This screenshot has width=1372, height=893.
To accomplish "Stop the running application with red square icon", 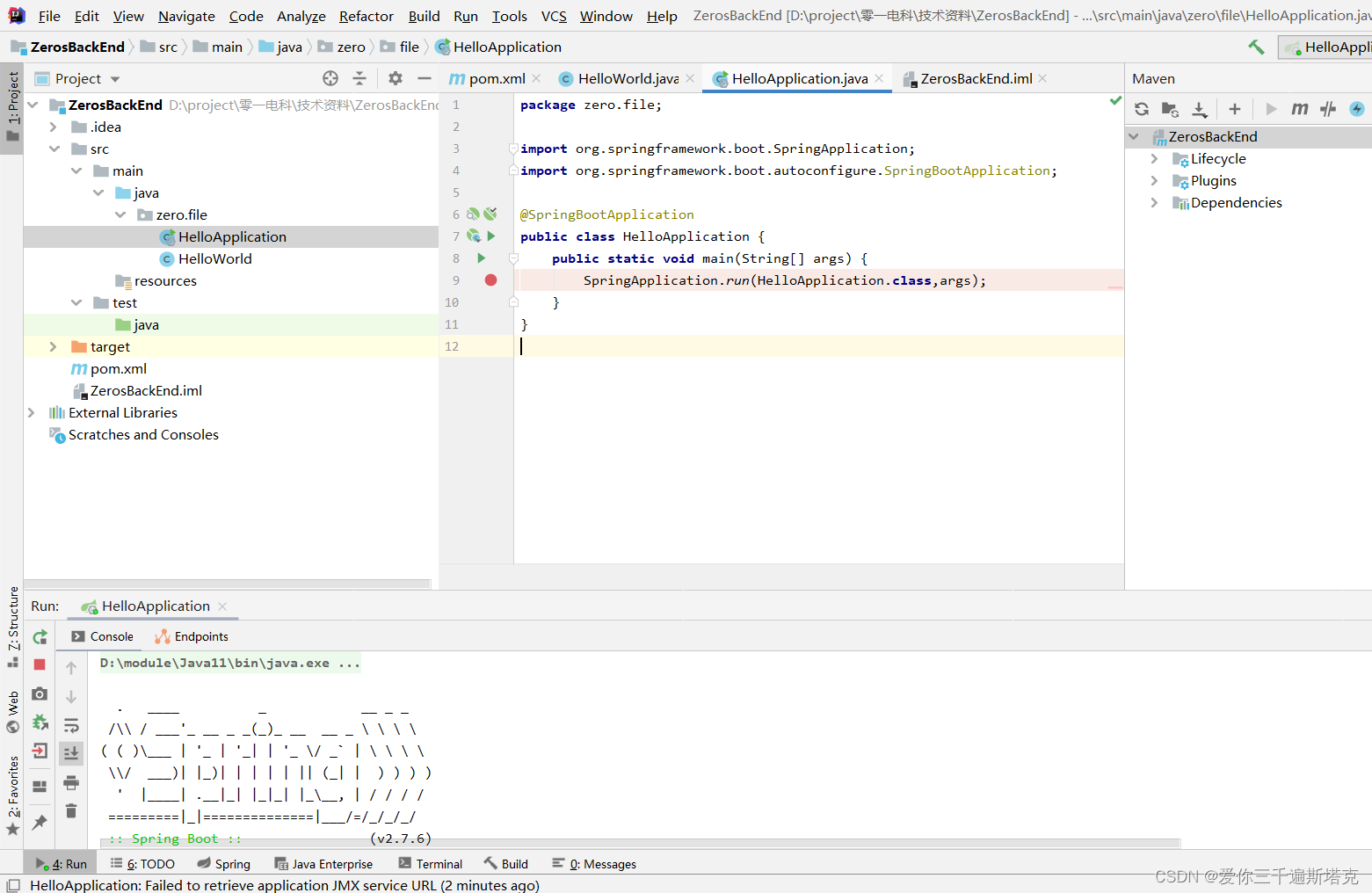I will point(39,665).
